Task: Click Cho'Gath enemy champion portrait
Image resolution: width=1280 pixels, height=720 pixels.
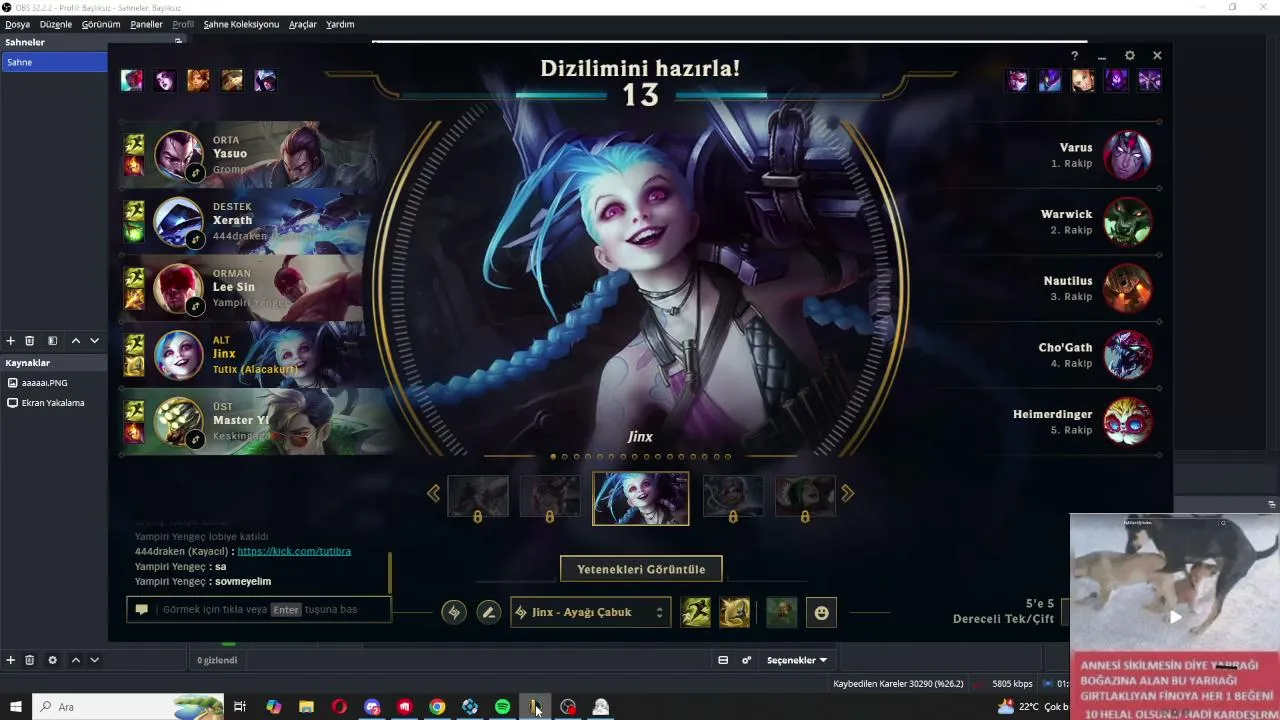Action: (1128, 355)
